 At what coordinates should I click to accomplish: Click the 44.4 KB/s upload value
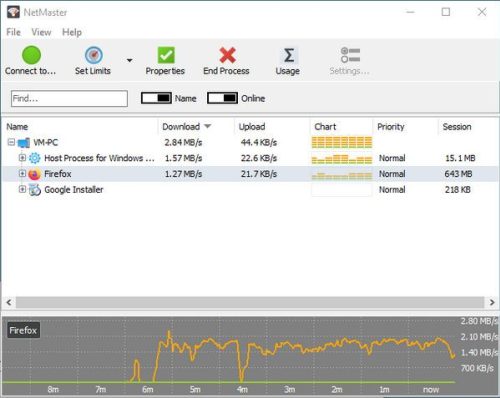tap(259, 143)
